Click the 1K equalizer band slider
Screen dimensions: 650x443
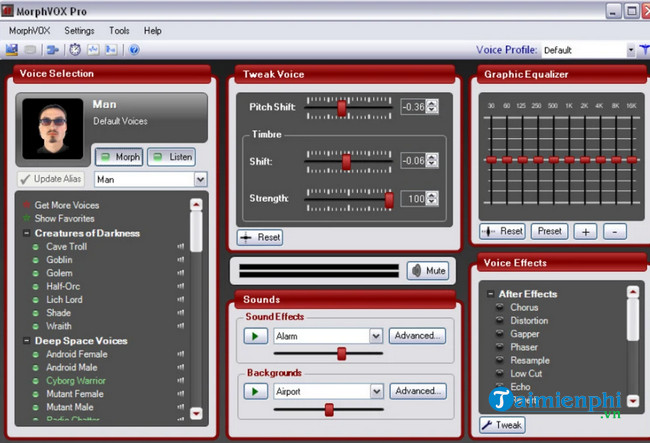tap(569, 160)
